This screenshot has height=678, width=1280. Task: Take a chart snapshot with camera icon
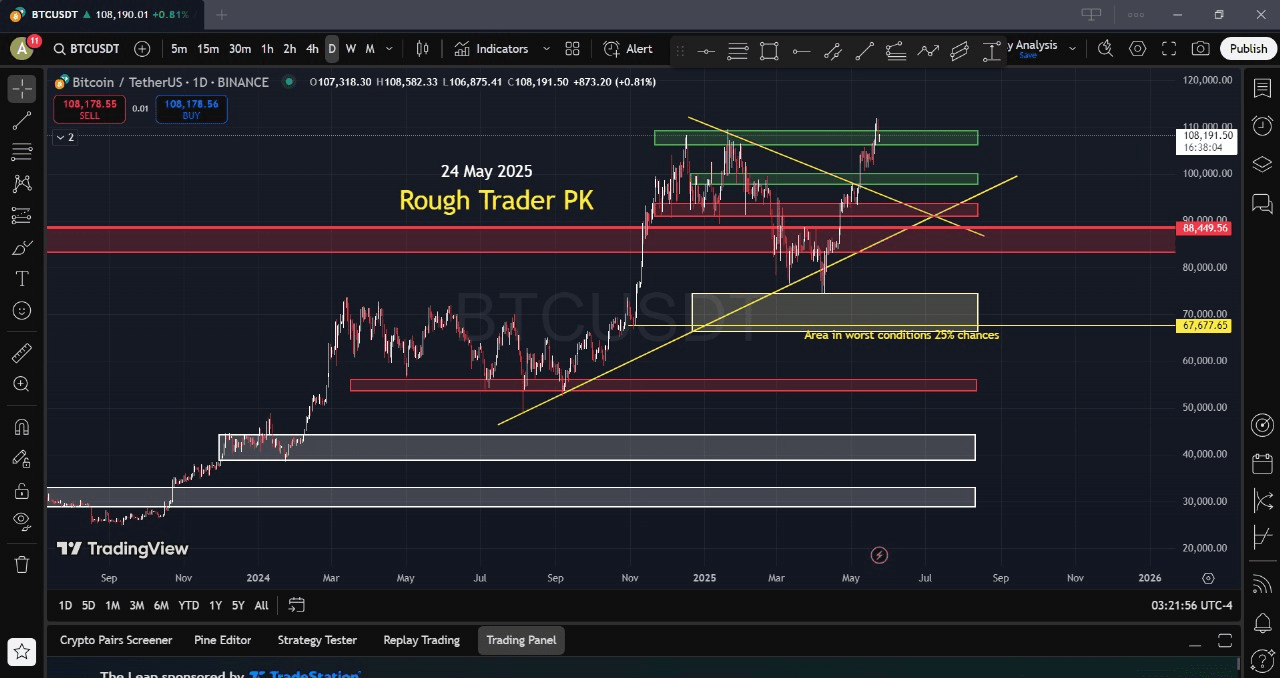[1201, 49]
